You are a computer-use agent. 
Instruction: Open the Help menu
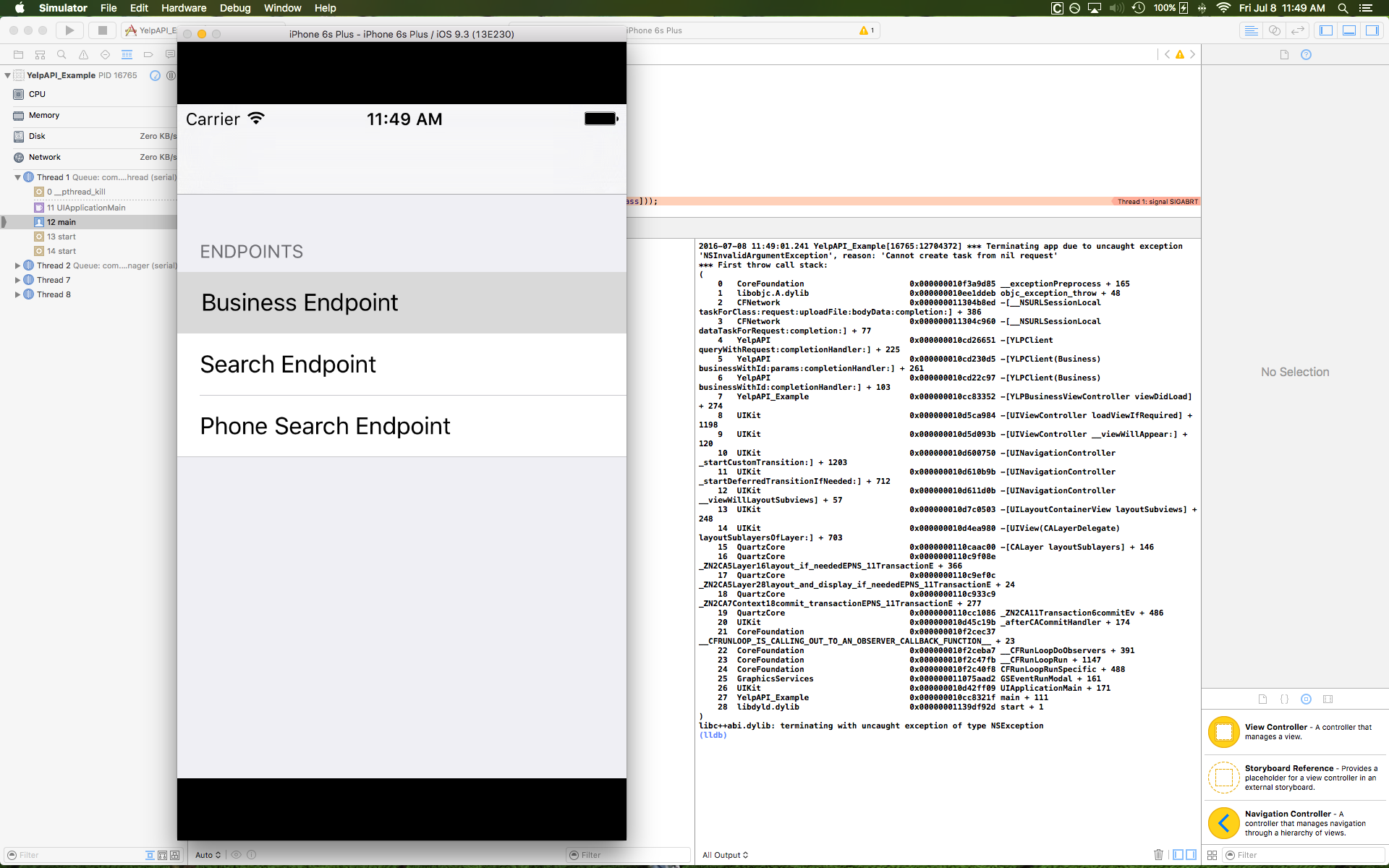click(x=325, y=8)
